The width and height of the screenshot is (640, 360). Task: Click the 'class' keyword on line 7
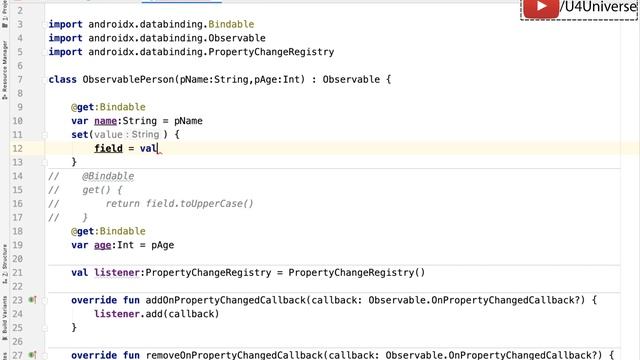pos(62,80)
